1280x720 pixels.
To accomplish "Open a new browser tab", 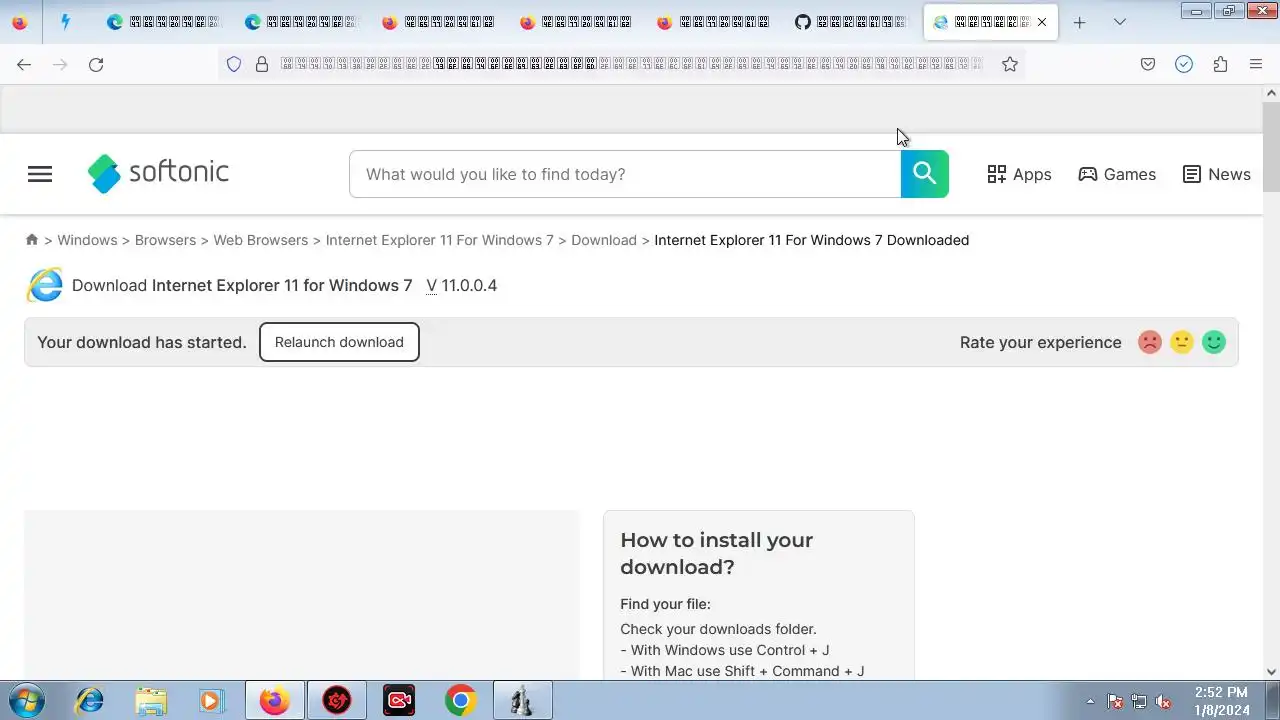I will click(x=1079, y=22).
